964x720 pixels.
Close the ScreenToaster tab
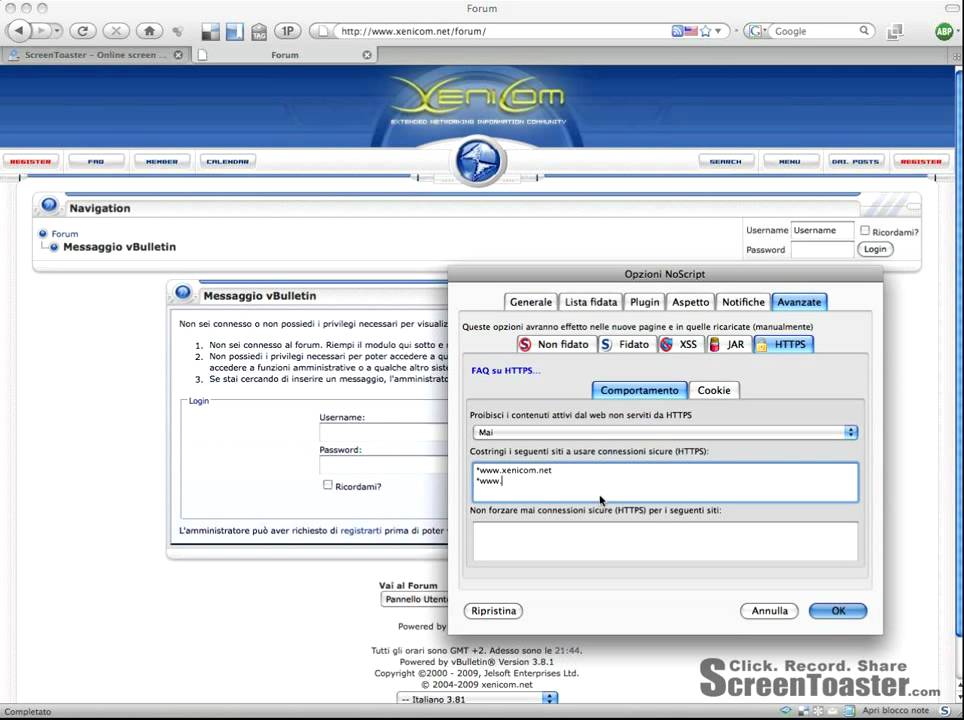coord(178,55)
